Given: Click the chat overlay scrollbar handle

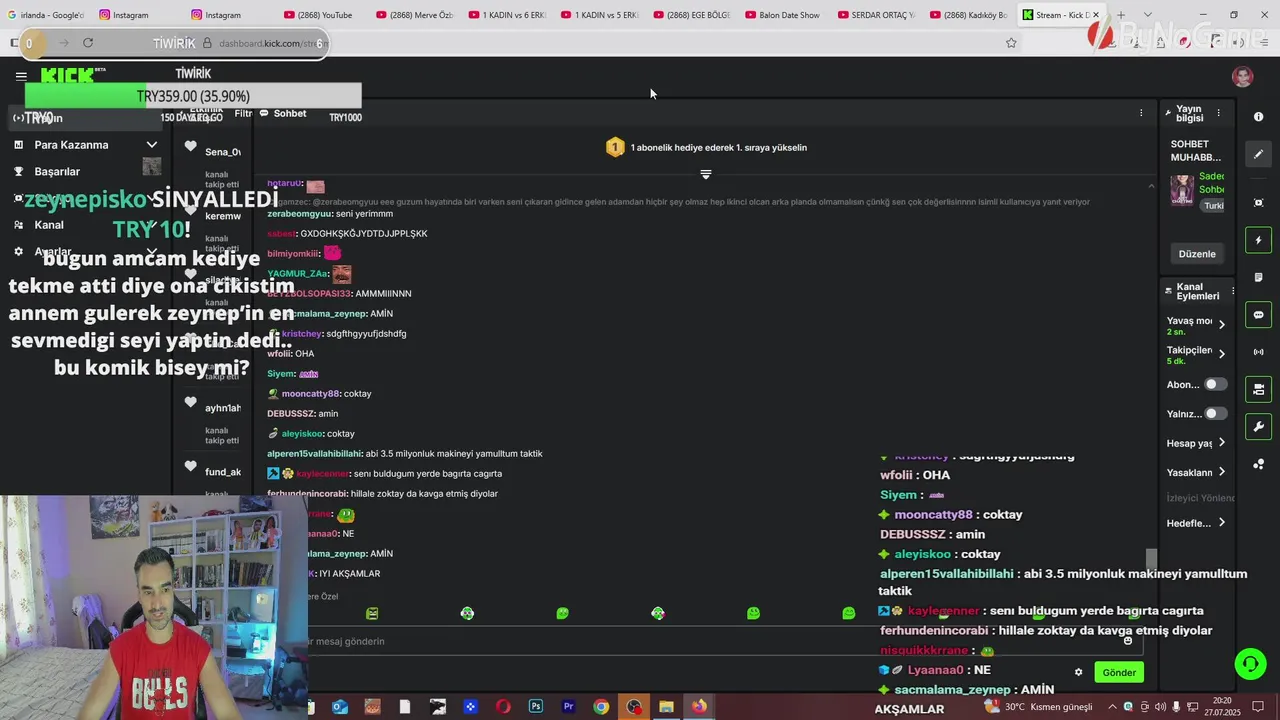Looking at the screenshot, I should coord(1151,558).
